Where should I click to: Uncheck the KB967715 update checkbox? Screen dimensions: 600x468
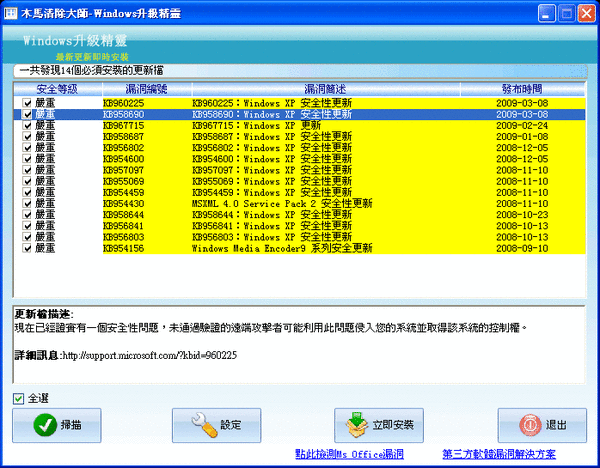pos(27,125)
